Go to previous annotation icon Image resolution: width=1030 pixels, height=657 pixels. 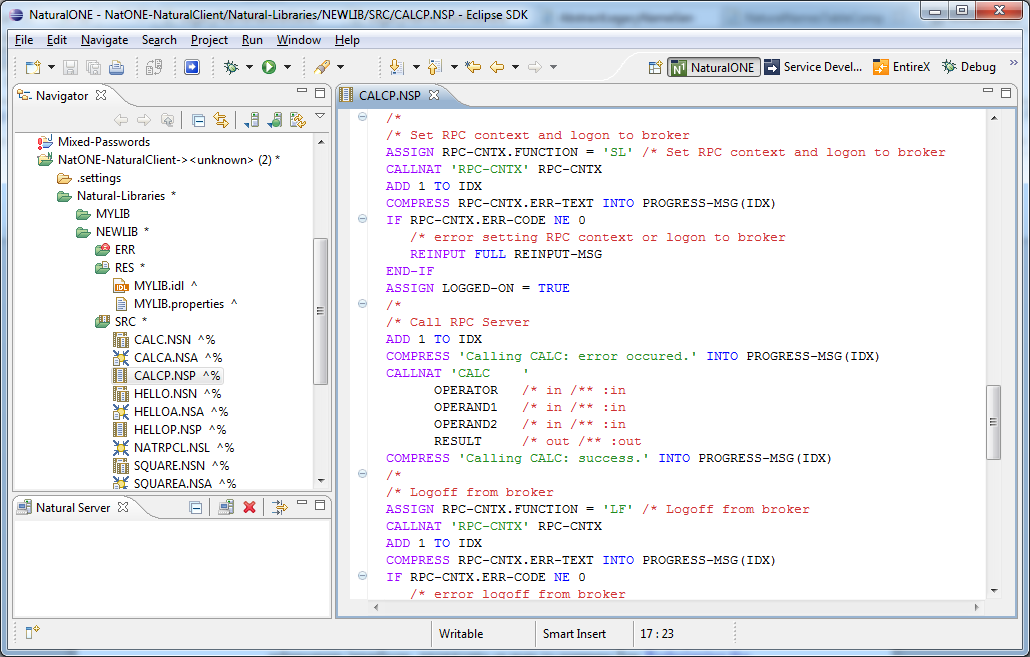434,67
